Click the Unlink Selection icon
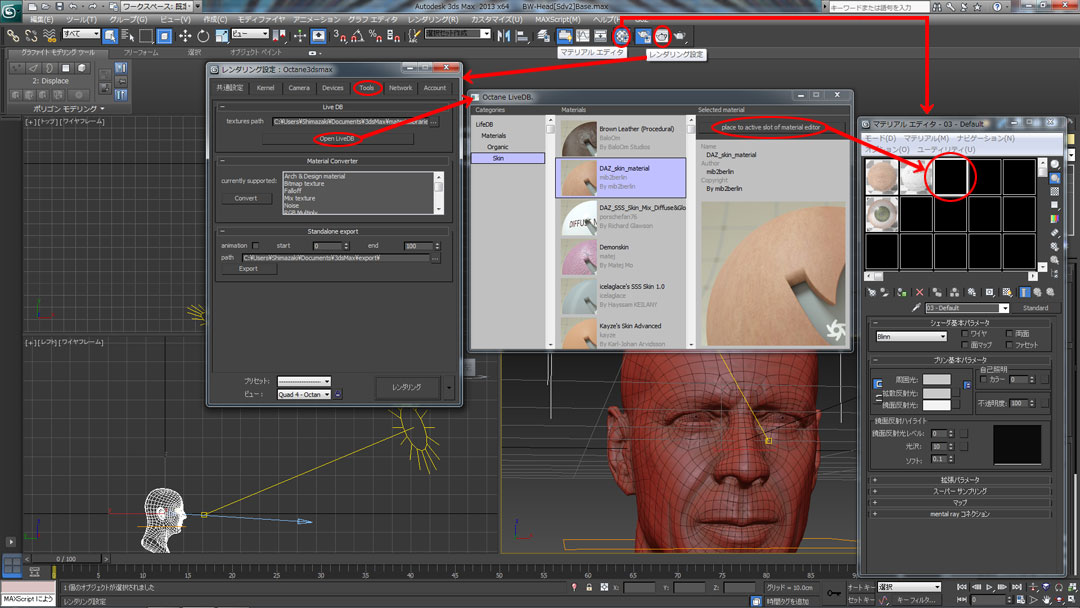The height and width of the screenshot is (608, 1080). (x=31, y=36)
